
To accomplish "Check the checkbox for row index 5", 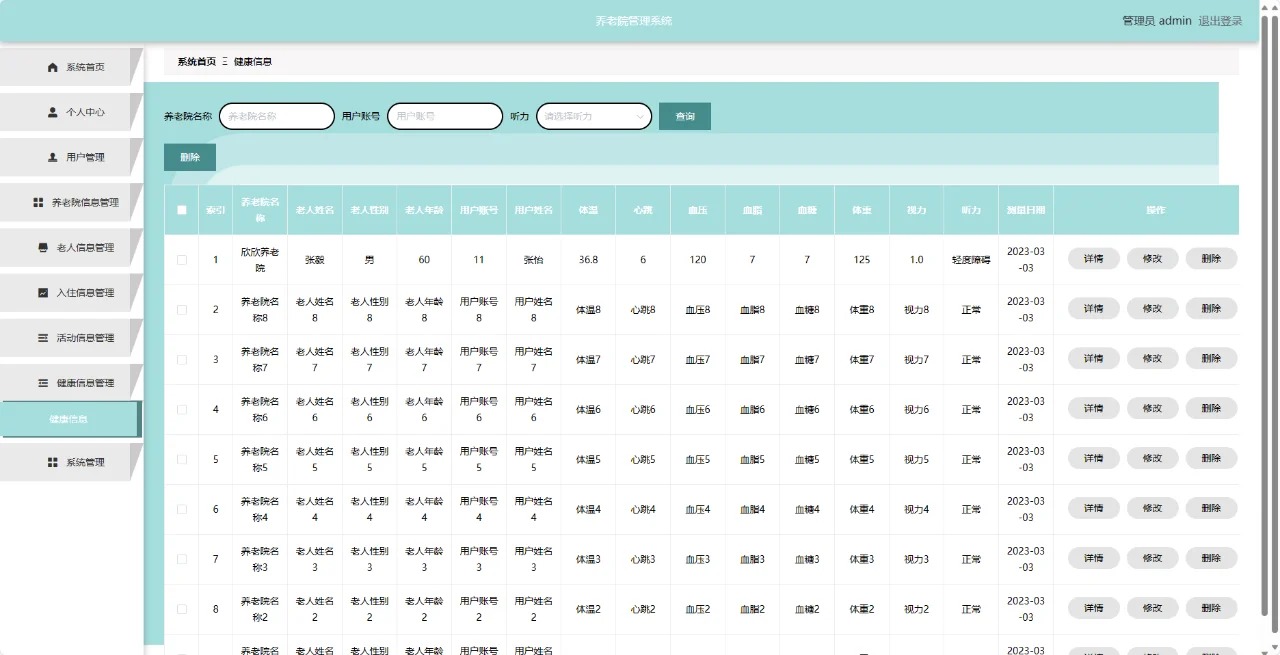I will click(181, 460).
